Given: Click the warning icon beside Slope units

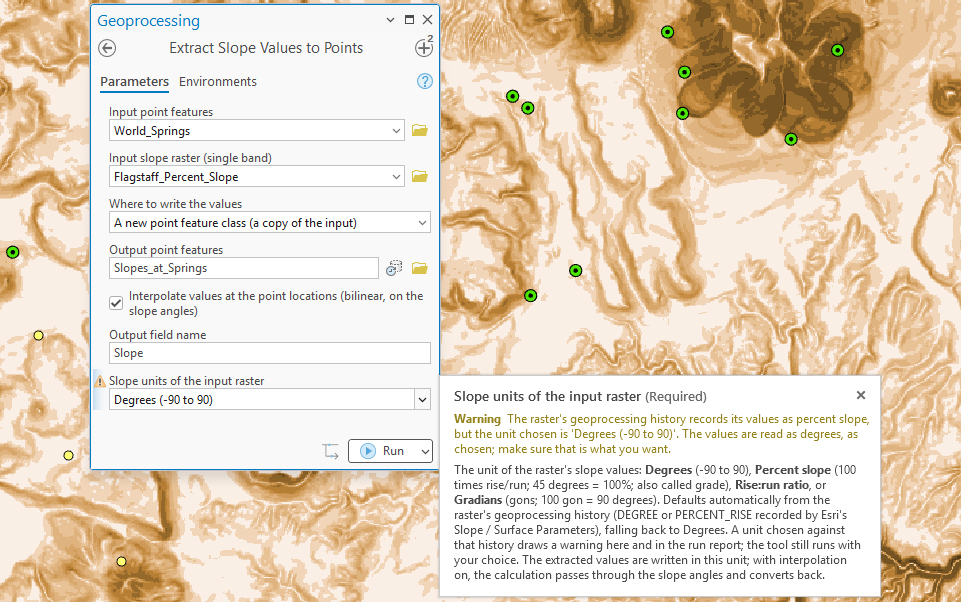Looking at the screenshot, I should click(x=100, y=381).
